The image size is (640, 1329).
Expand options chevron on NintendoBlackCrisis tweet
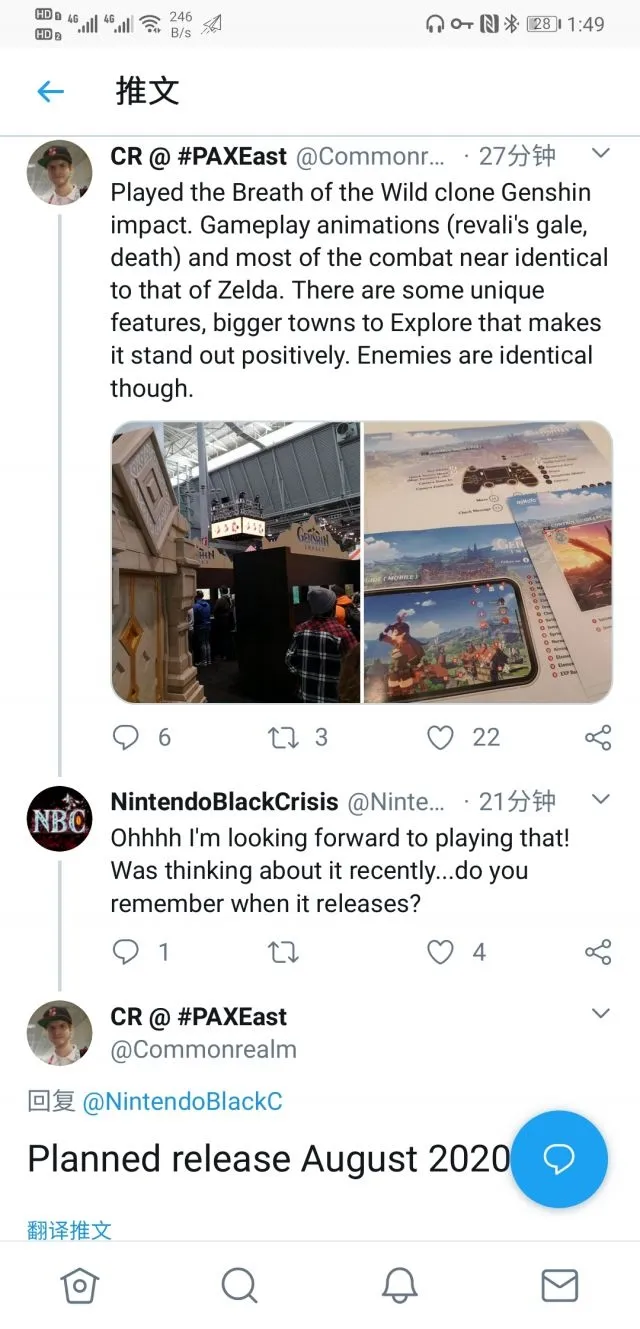click(x=601, y=799)
